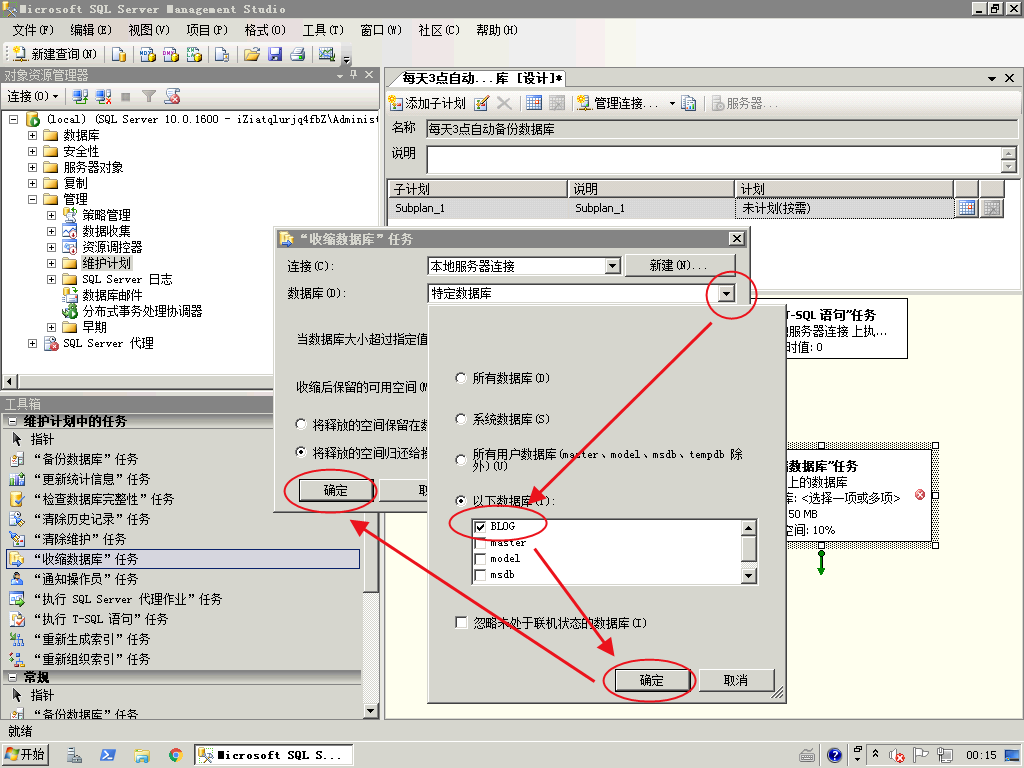Check the model database checkbox
The width and height of the screenshot is (1024, 768).
(x=481, y=559)
